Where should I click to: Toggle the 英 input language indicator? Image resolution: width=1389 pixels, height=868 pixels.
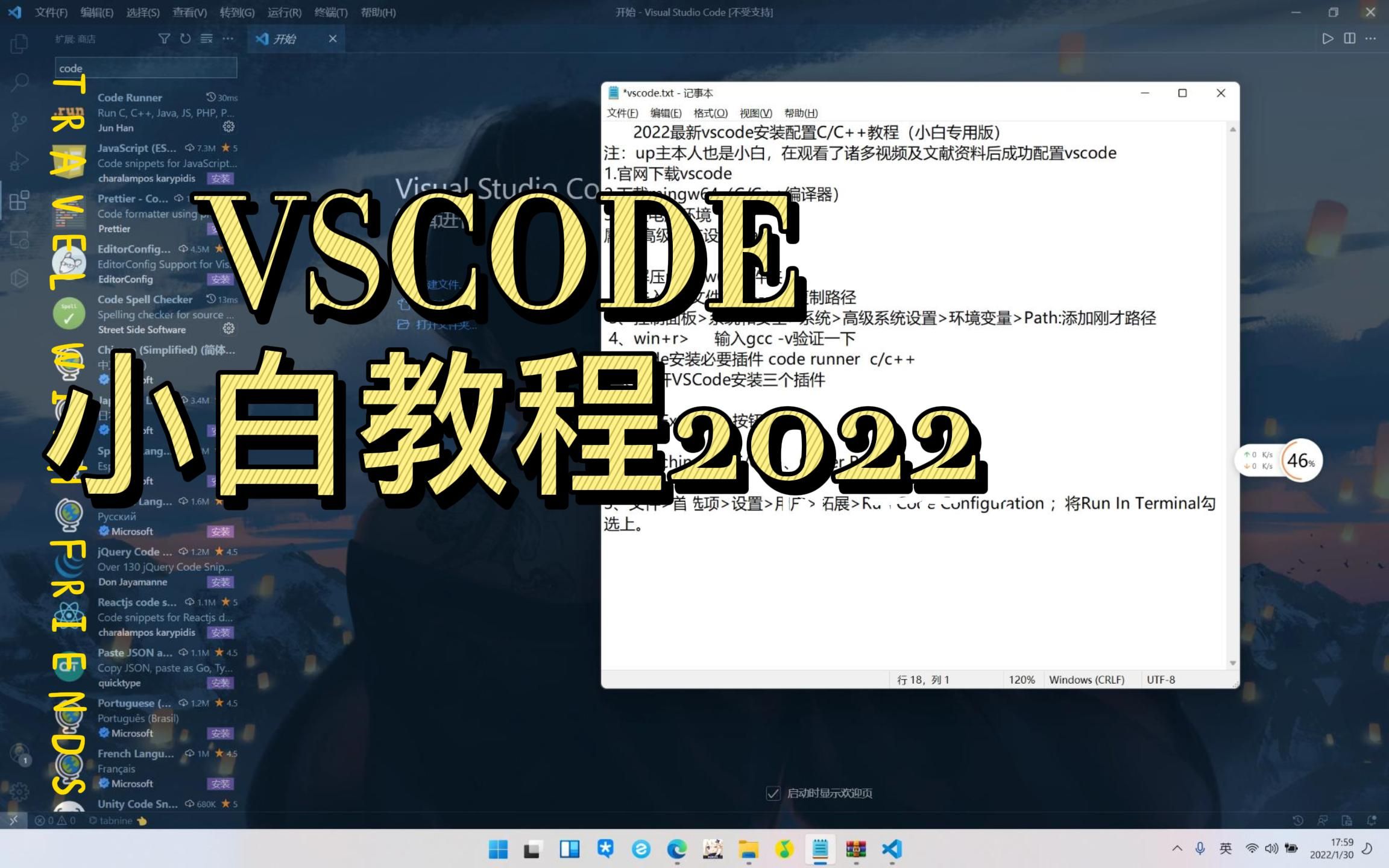coord(1226,849)
